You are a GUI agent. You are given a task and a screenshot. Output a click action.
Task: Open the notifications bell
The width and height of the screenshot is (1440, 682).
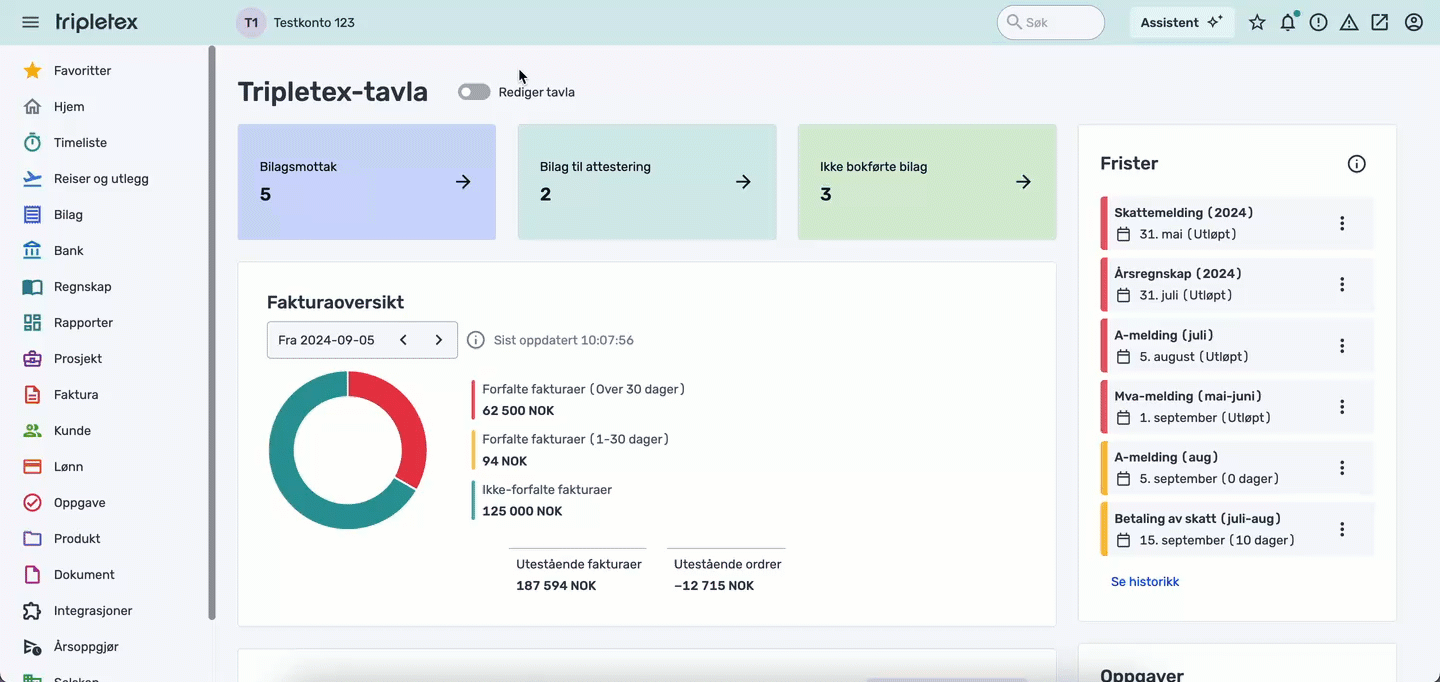[1288, 22]
